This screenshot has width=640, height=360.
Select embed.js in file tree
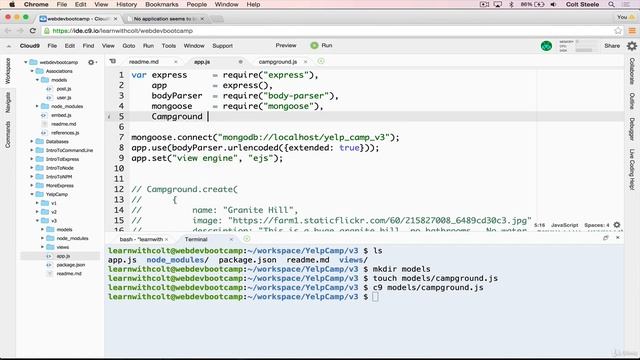[x=61, y=115]
